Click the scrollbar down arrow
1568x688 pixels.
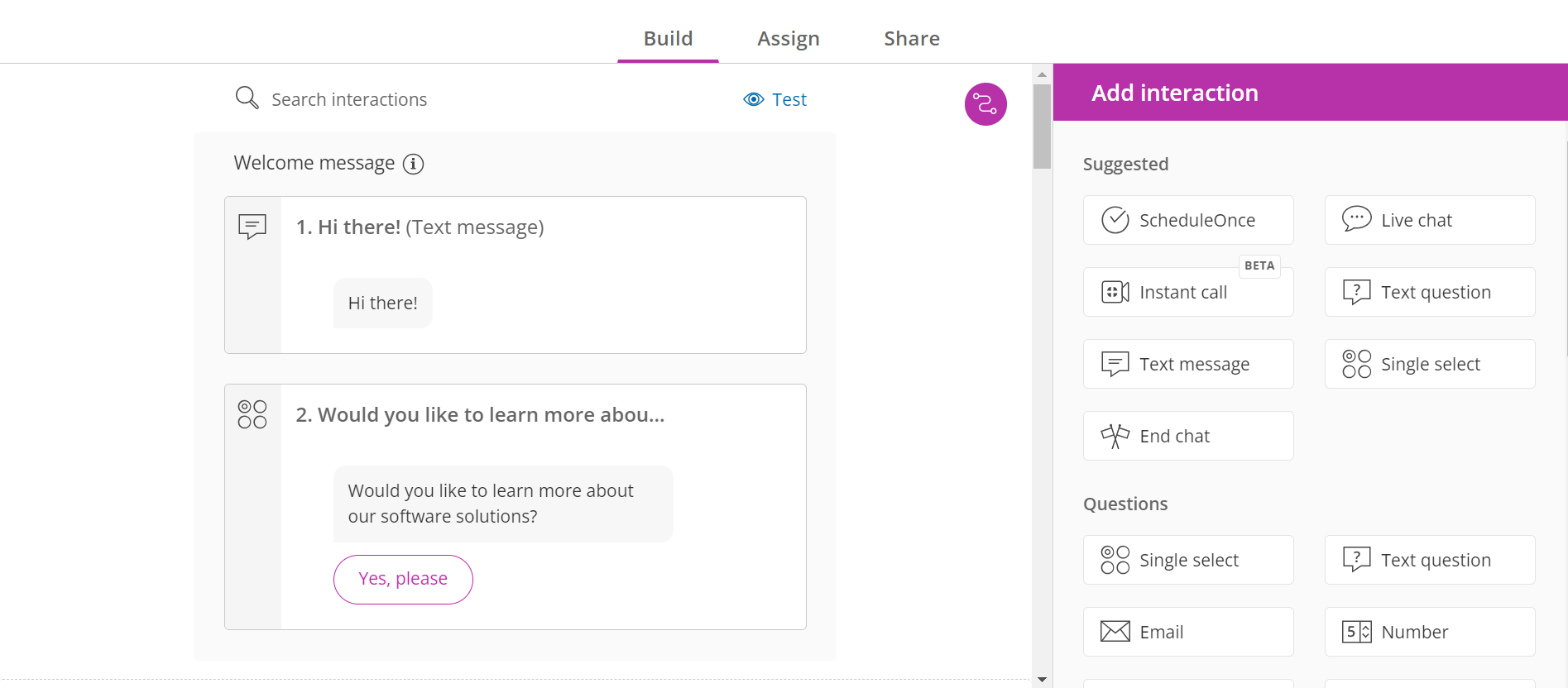click(x=1042, y=679)
